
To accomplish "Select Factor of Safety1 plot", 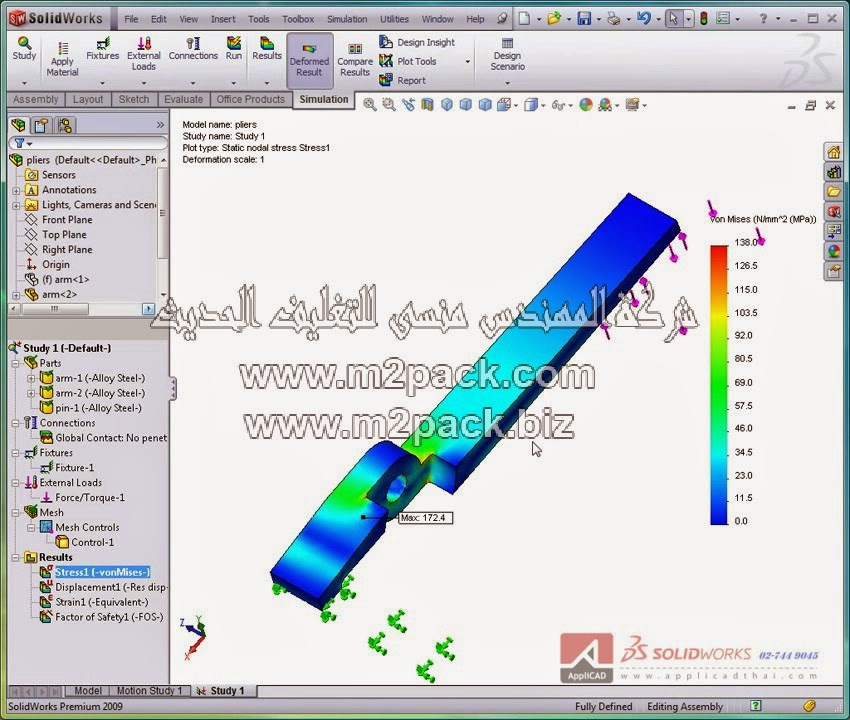I will pos(102,617).
